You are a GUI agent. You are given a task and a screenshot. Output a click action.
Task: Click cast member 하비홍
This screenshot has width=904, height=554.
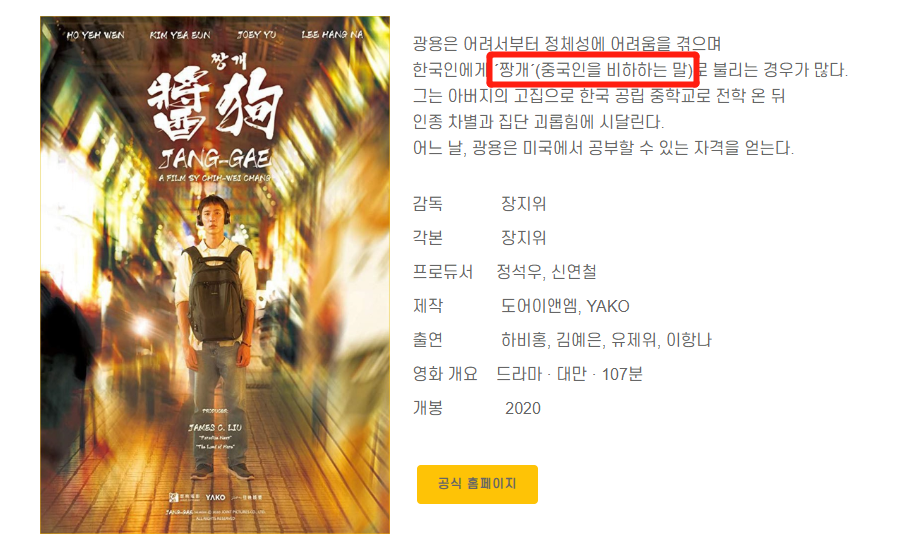523,340
